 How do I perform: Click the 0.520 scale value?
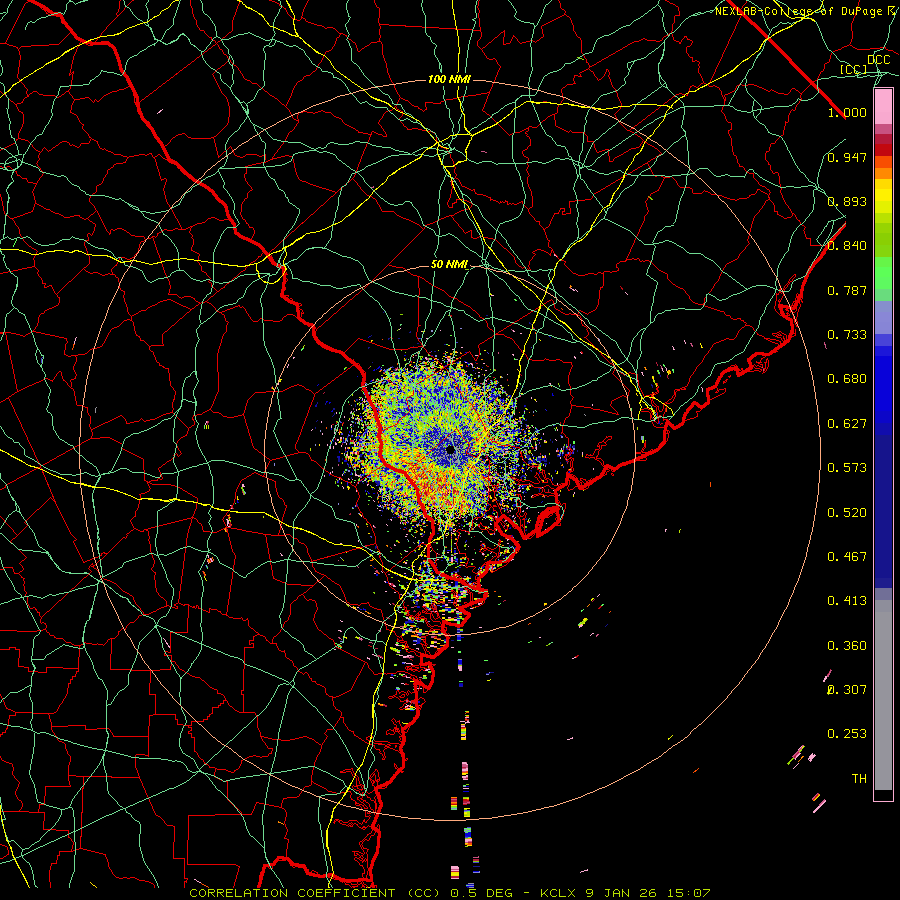click(847, 513)
